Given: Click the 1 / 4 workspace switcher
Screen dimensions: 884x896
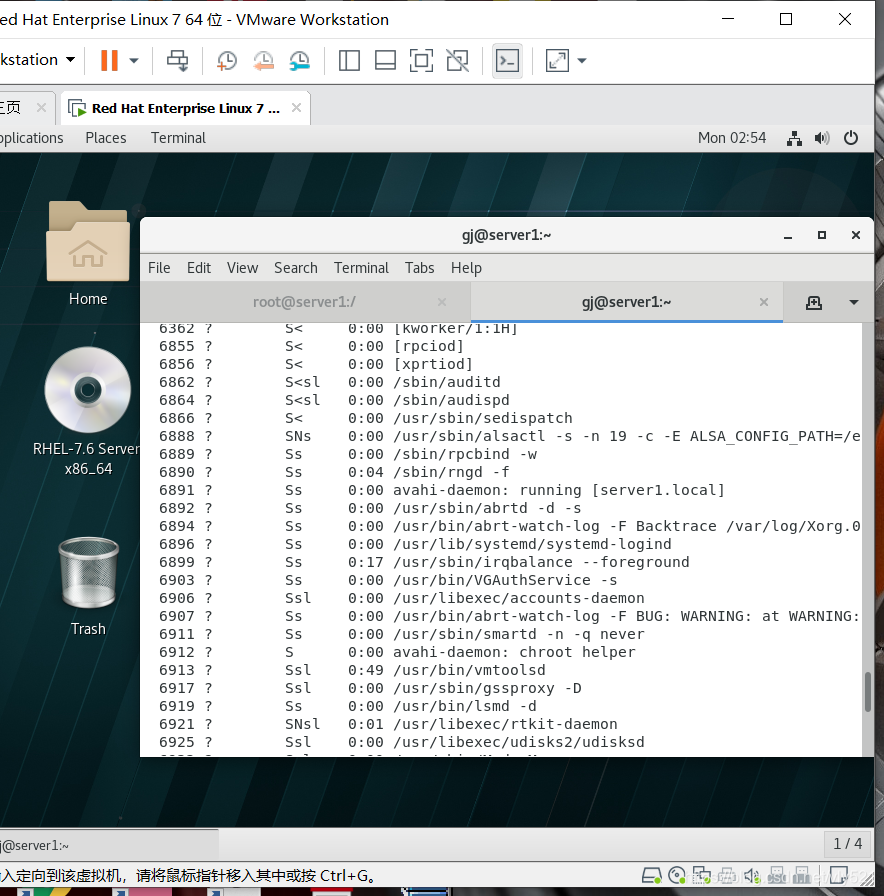Looking at the screenshot, I should pos(847,843).
